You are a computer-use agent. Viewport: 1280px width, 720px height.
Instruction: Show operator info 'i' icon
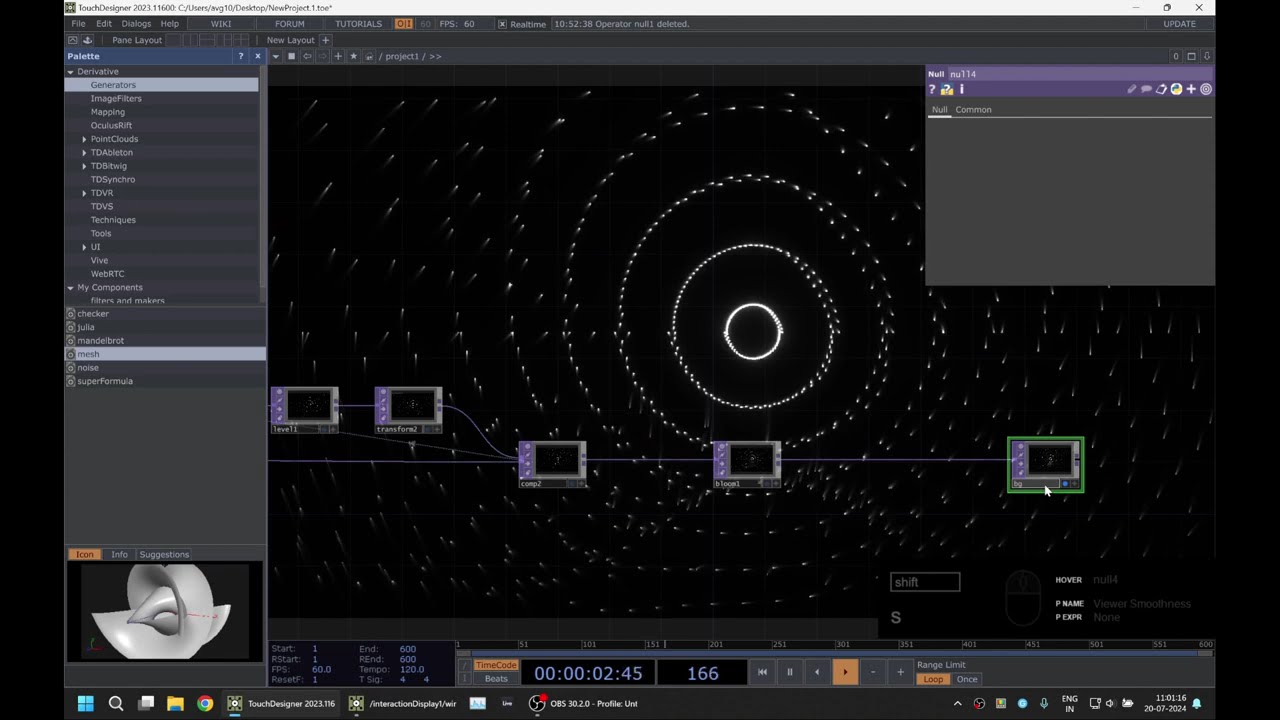click(x=961, y=89)
